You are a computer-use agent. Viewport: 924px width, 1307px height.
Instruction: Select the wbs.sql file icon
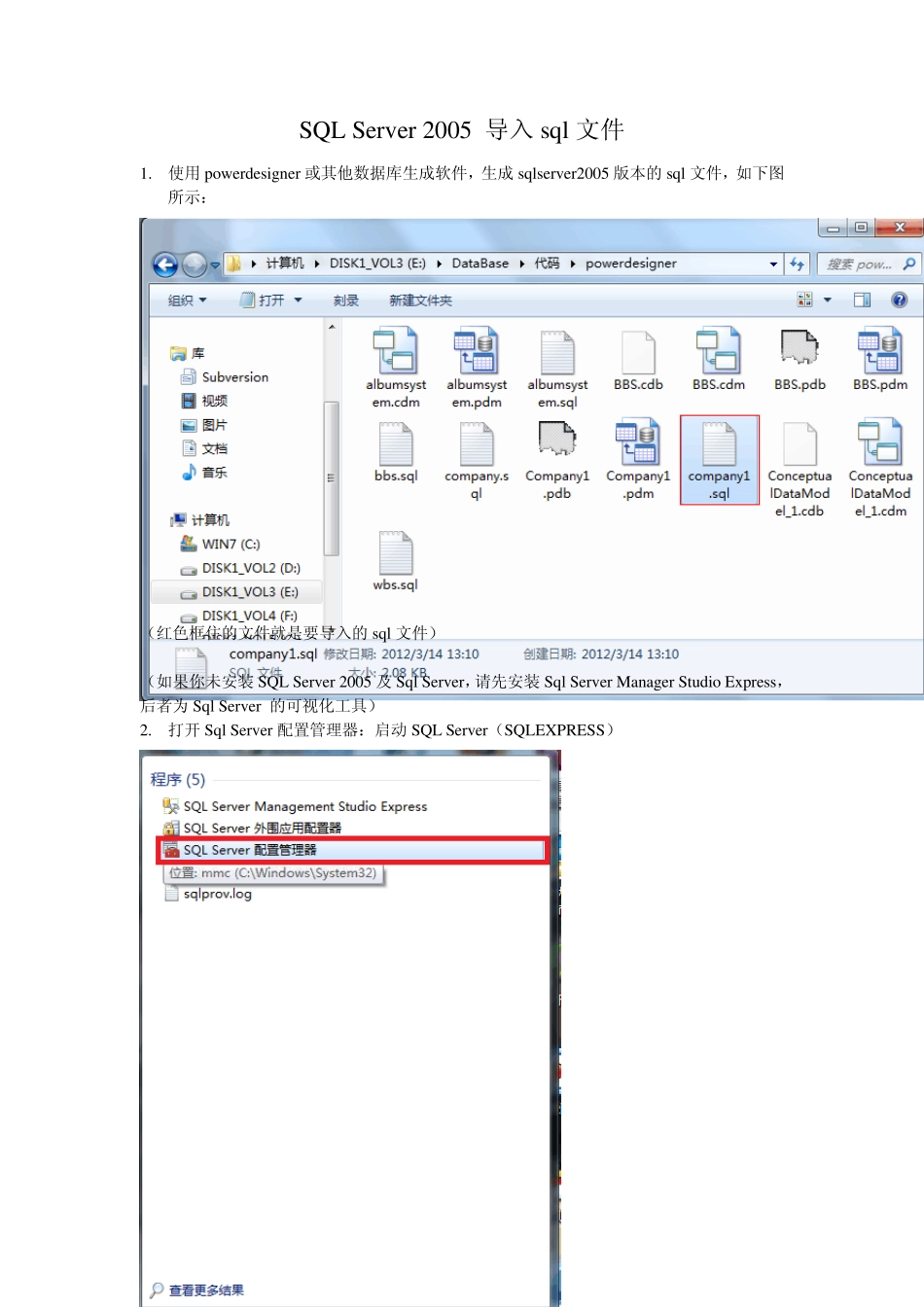pos(396,552)
